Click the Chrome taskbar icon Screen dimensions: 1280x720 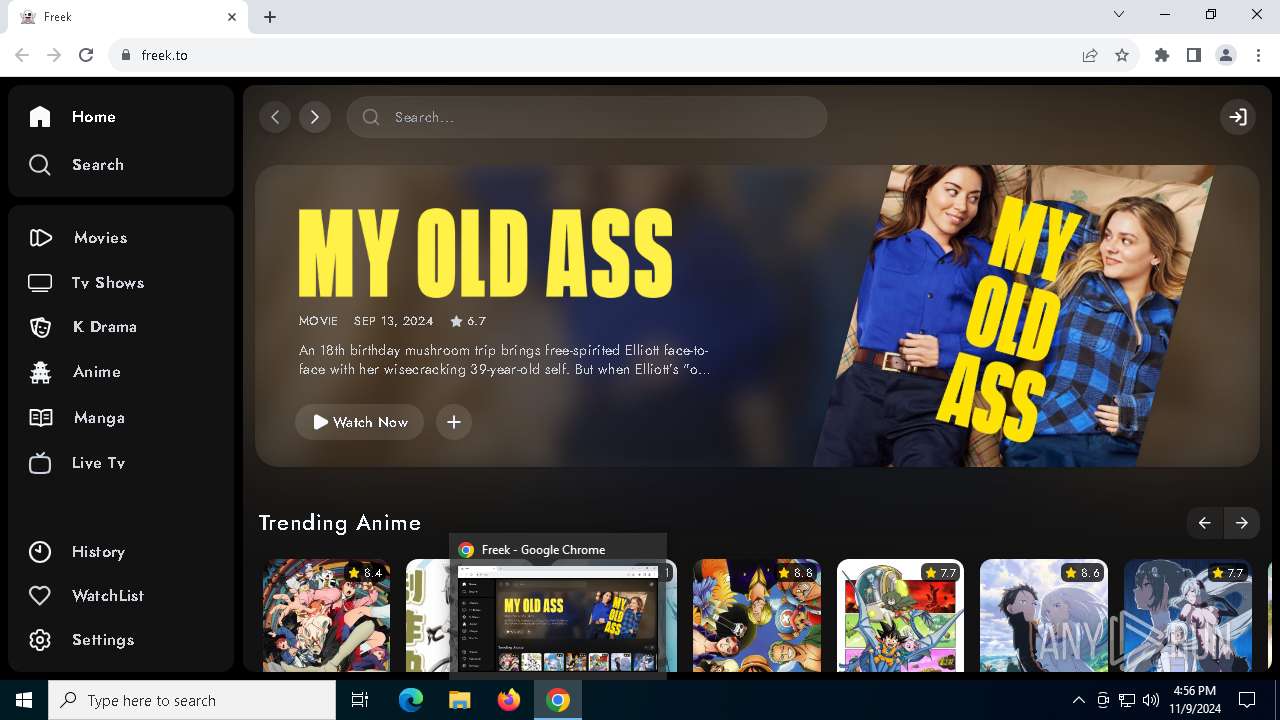pos(558,700)
